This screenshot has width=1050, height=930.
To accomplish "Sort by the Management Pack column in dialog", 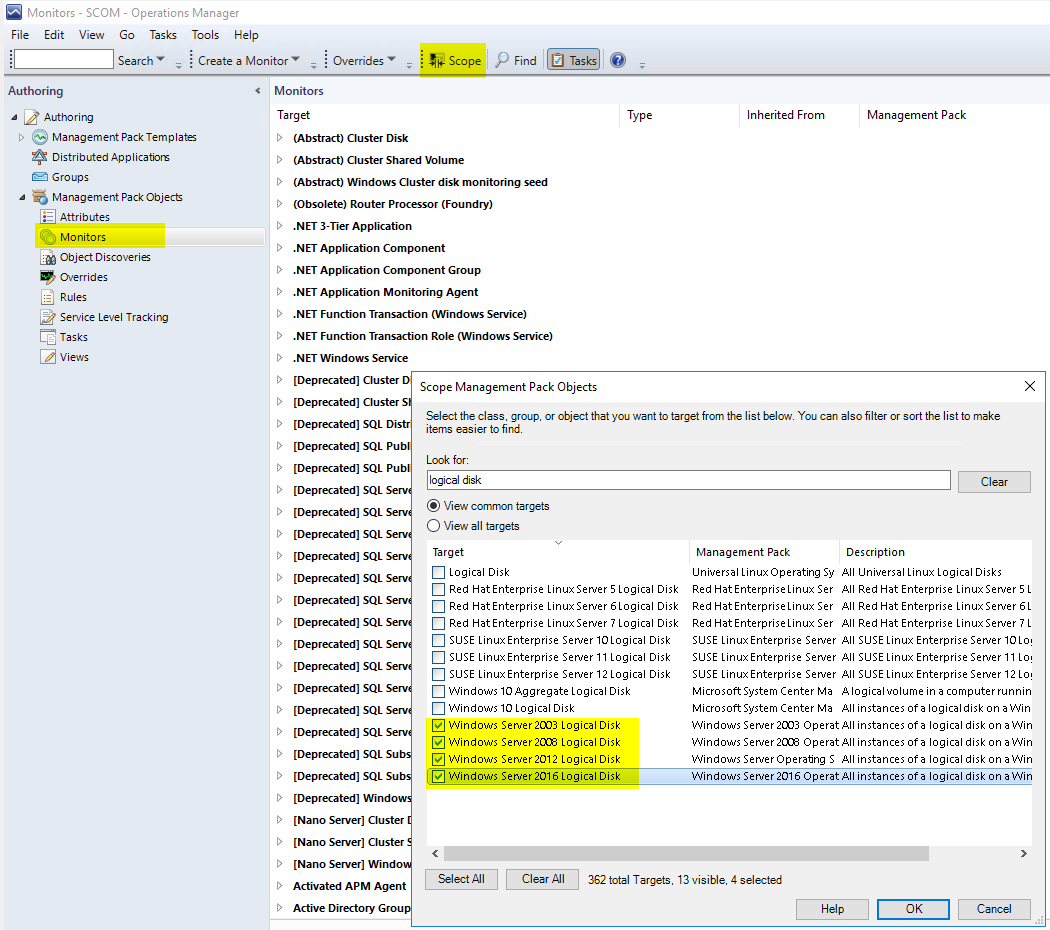I will pyautogui.click(x=764, y=552).
